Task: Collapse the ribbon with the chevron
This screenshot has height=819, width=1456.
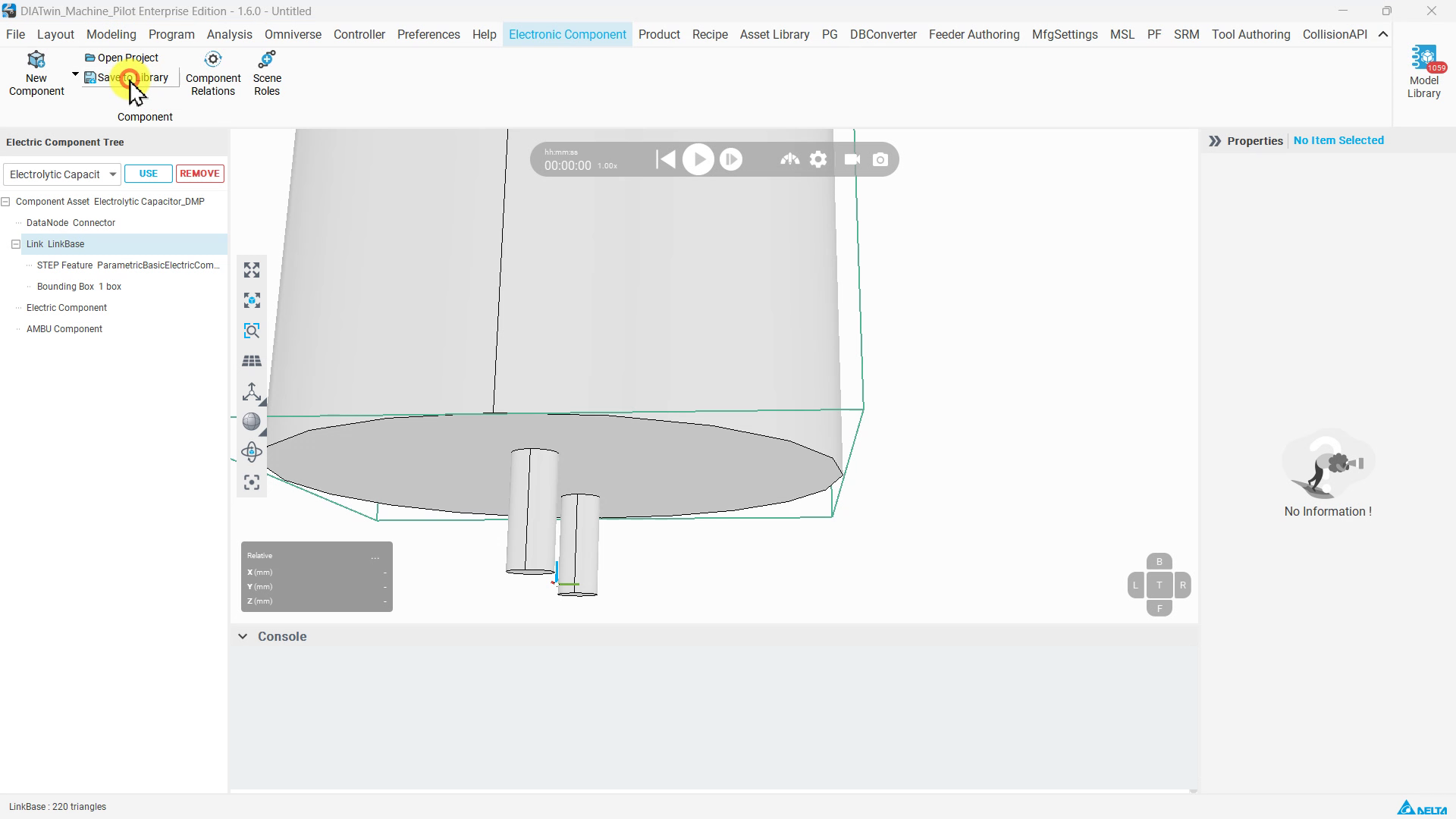Action: tap(1383, 34)
